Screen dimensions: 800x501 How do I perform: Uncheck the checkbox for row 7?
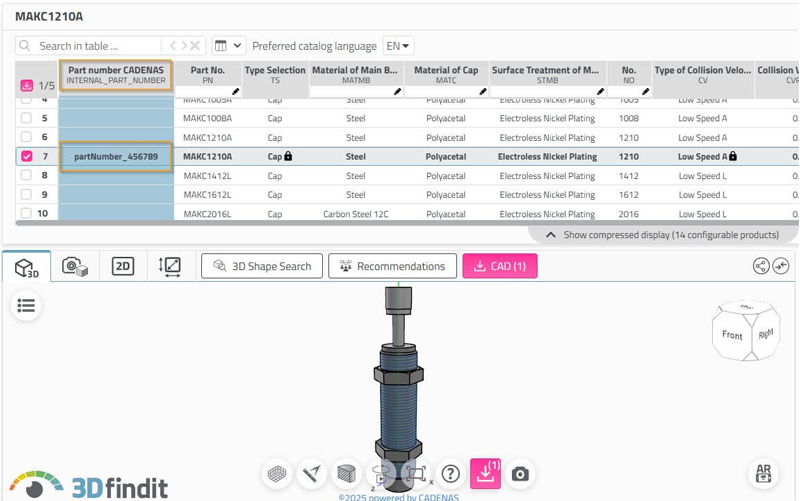pyautogui.click(x=27, y=156)
